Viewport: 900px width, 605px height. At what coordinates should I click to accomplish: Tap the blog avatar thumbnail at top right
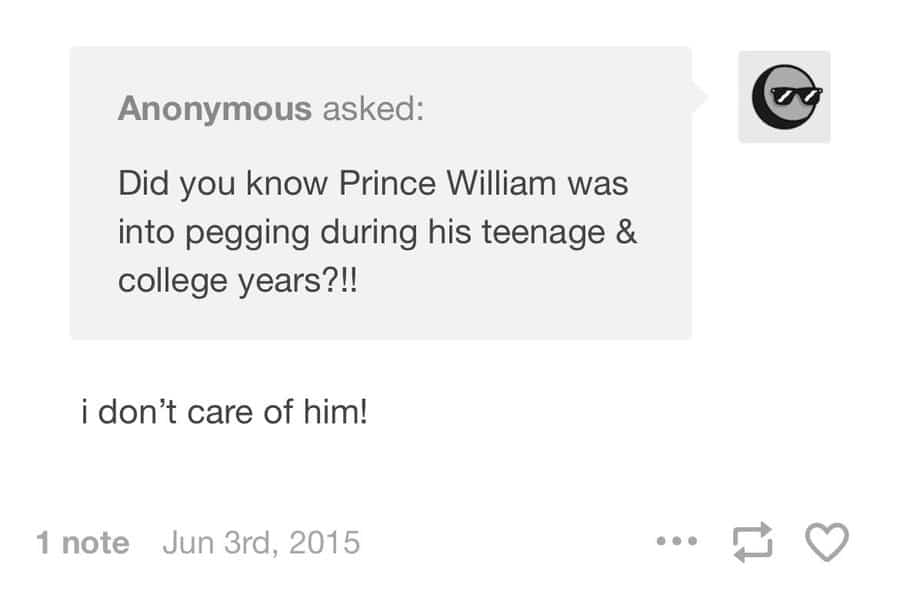point(784,96)
